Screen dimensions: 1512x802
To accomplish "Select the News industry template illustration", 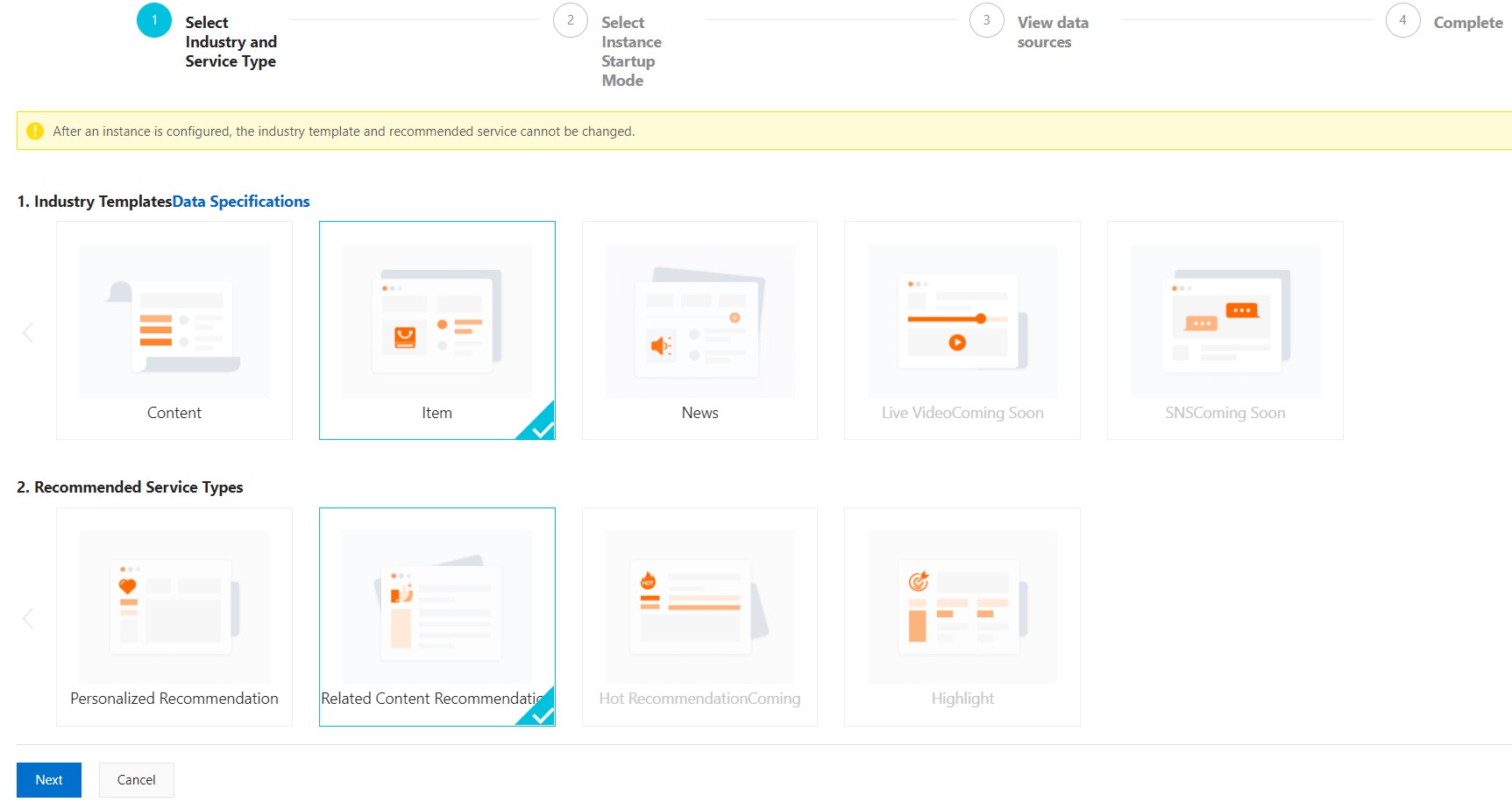I will [x=699, y=321].
